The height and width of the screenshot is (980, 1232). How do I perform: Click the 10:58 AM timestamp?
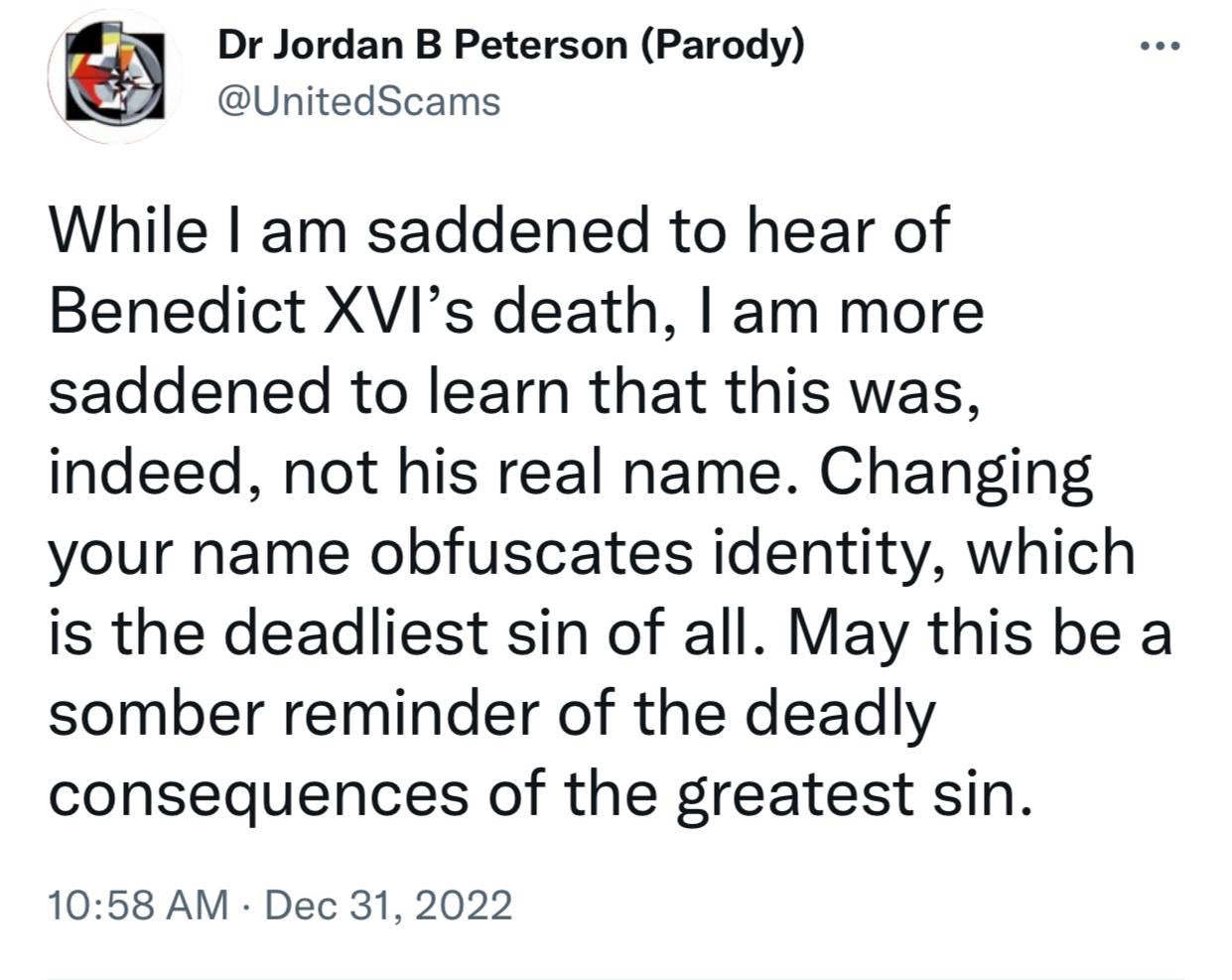(x=137, y=905)
